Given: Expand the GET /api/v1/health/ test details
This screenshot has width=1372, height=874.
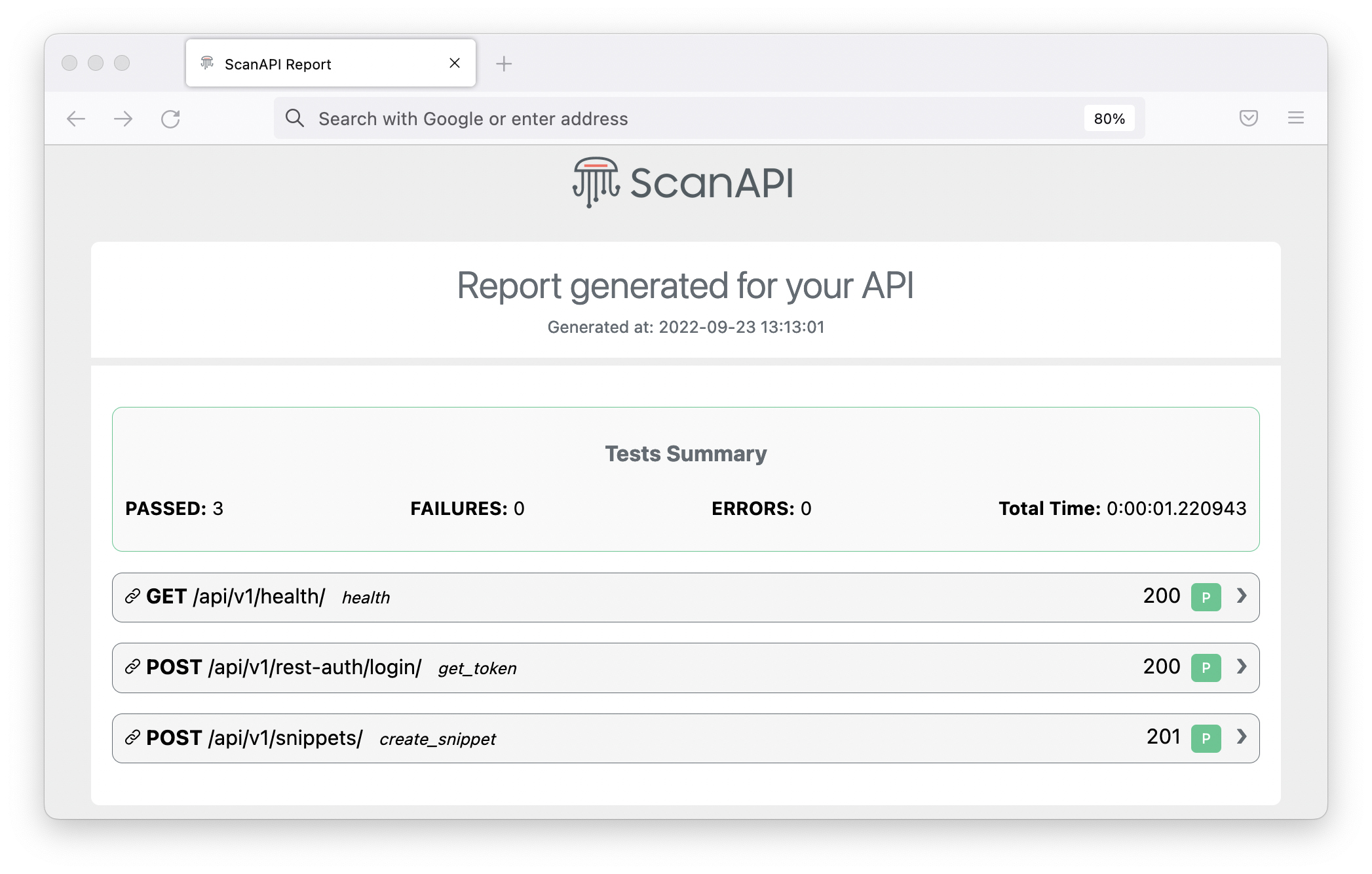Looking at the screenshot, I should 1240,597.
